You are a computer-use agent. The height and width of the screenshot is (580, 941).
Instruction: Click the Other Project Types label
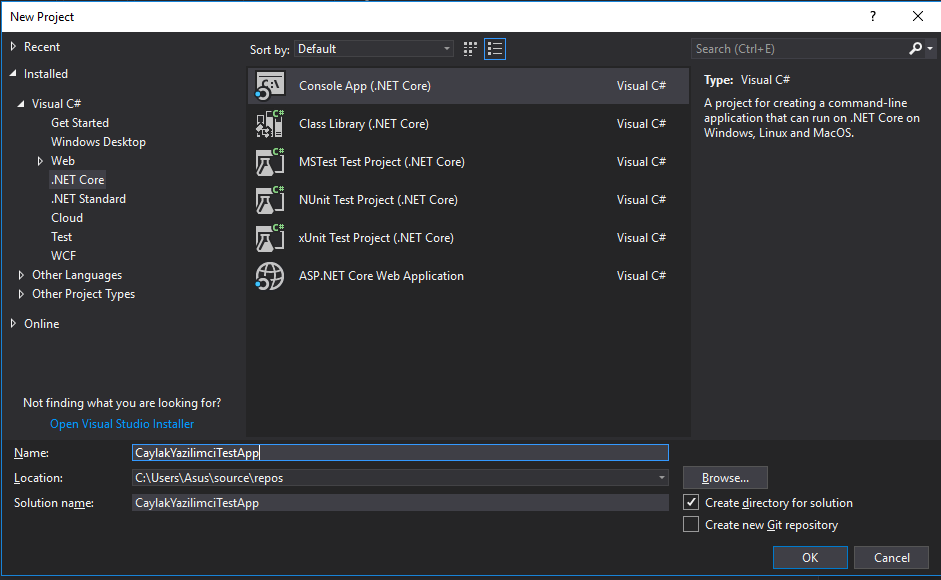click(x=83, y=294)
